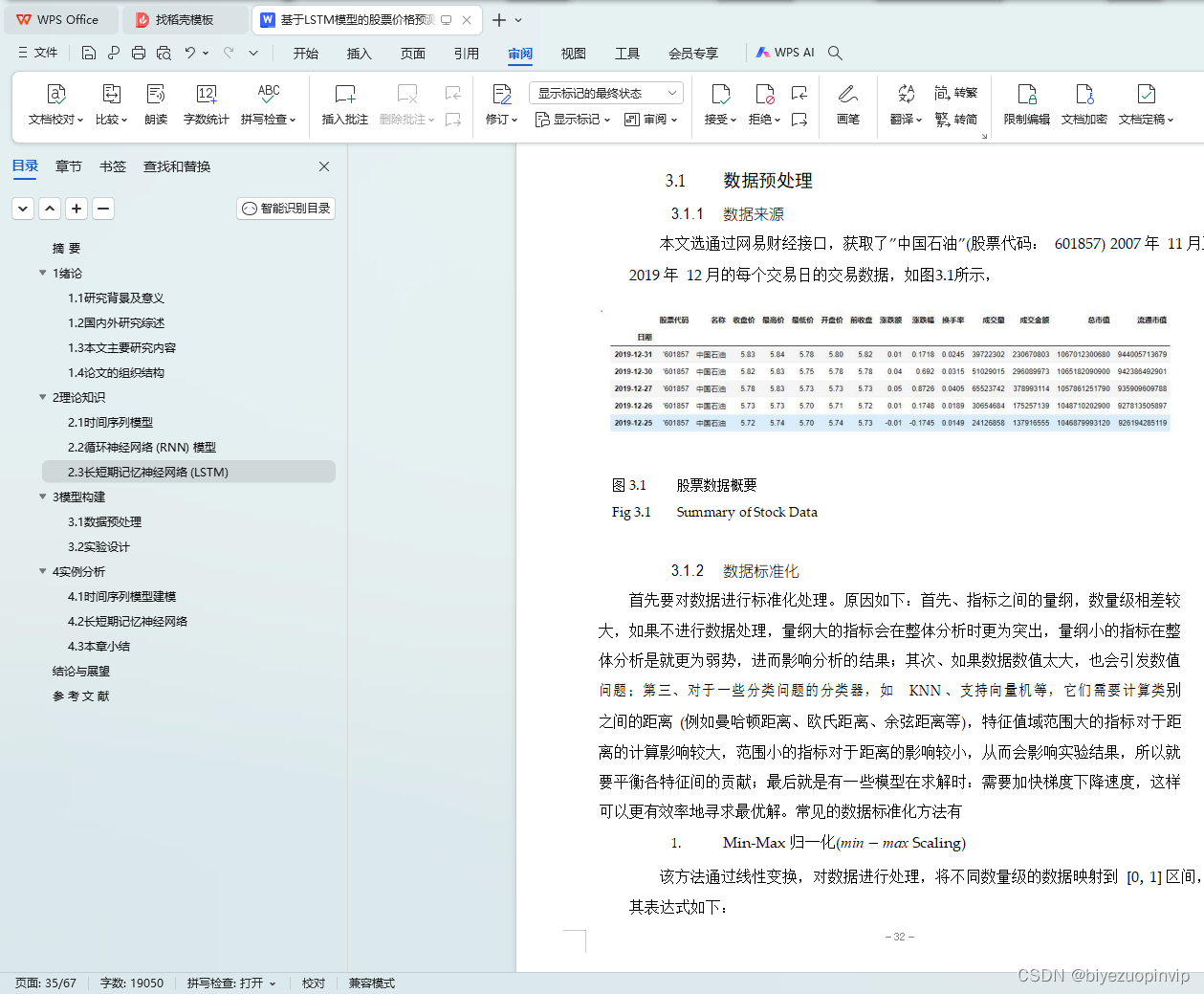Open 字数统计 word count
The width and height of the screenshot is (1204, 994).
click(206, 105)
